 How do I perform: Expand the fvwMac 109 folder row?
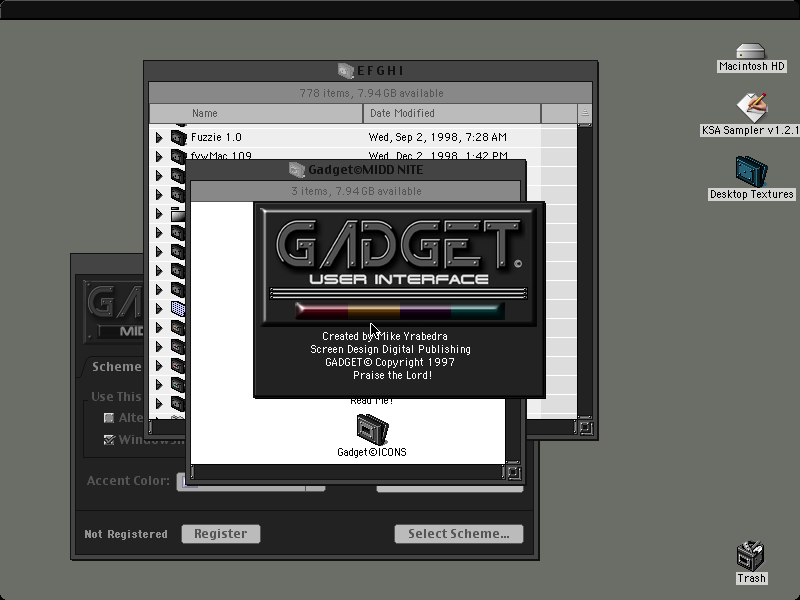point(159,156)
